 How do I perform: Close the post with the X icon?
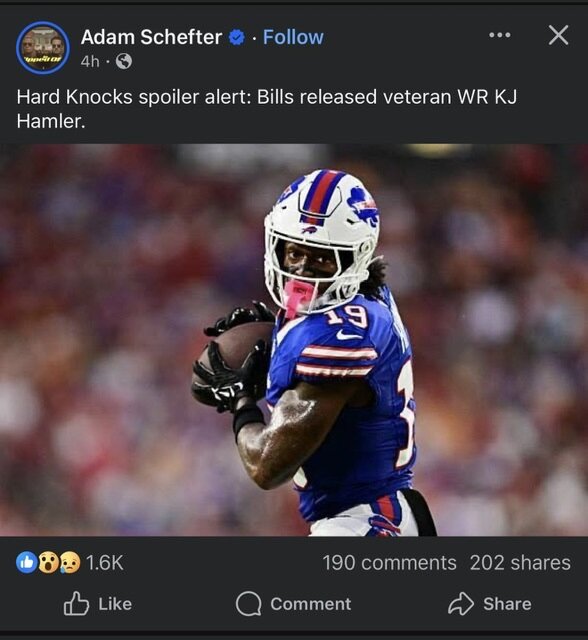point(558,35)
